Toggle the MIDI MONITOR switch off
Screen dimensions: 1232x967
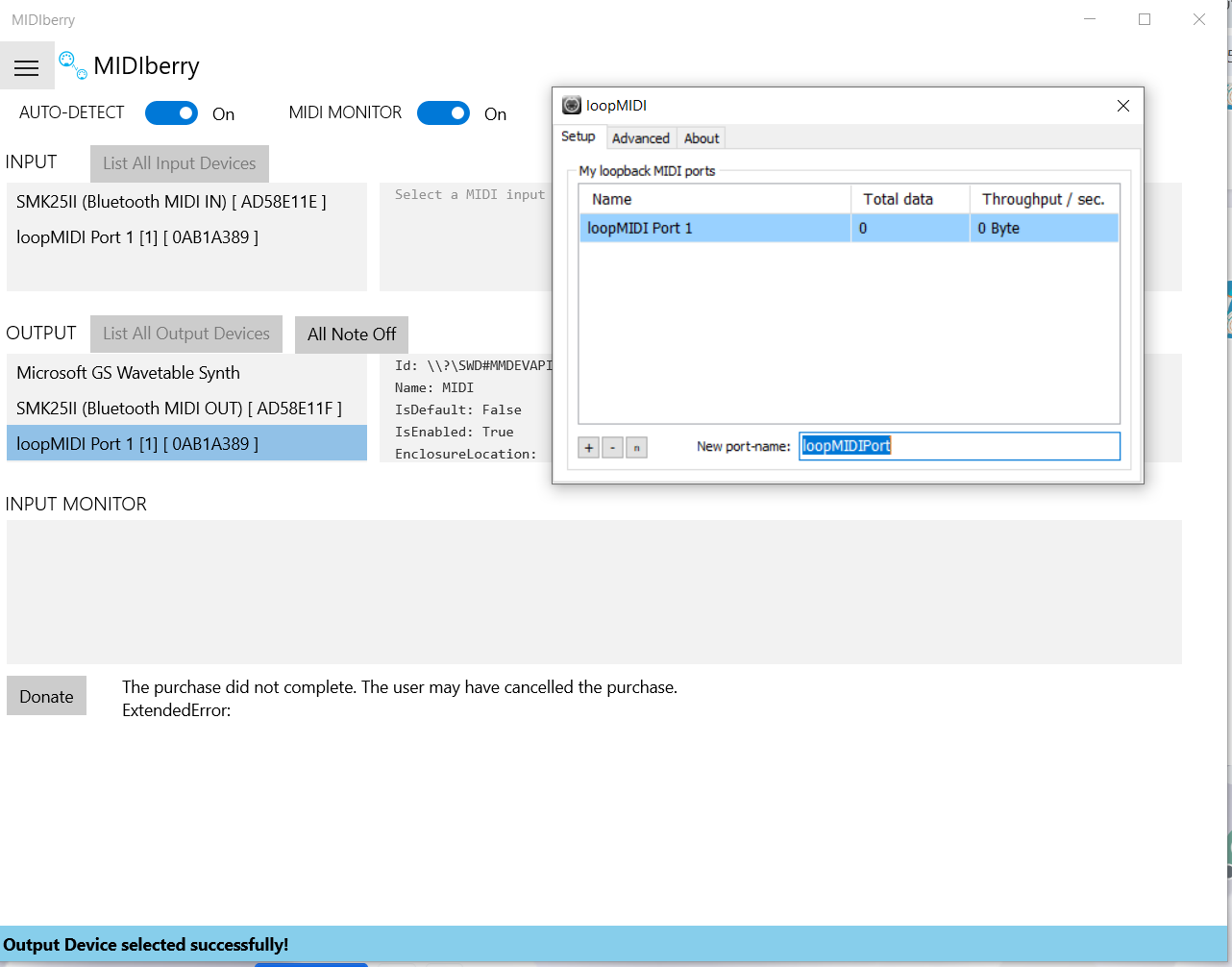point(443,113)
